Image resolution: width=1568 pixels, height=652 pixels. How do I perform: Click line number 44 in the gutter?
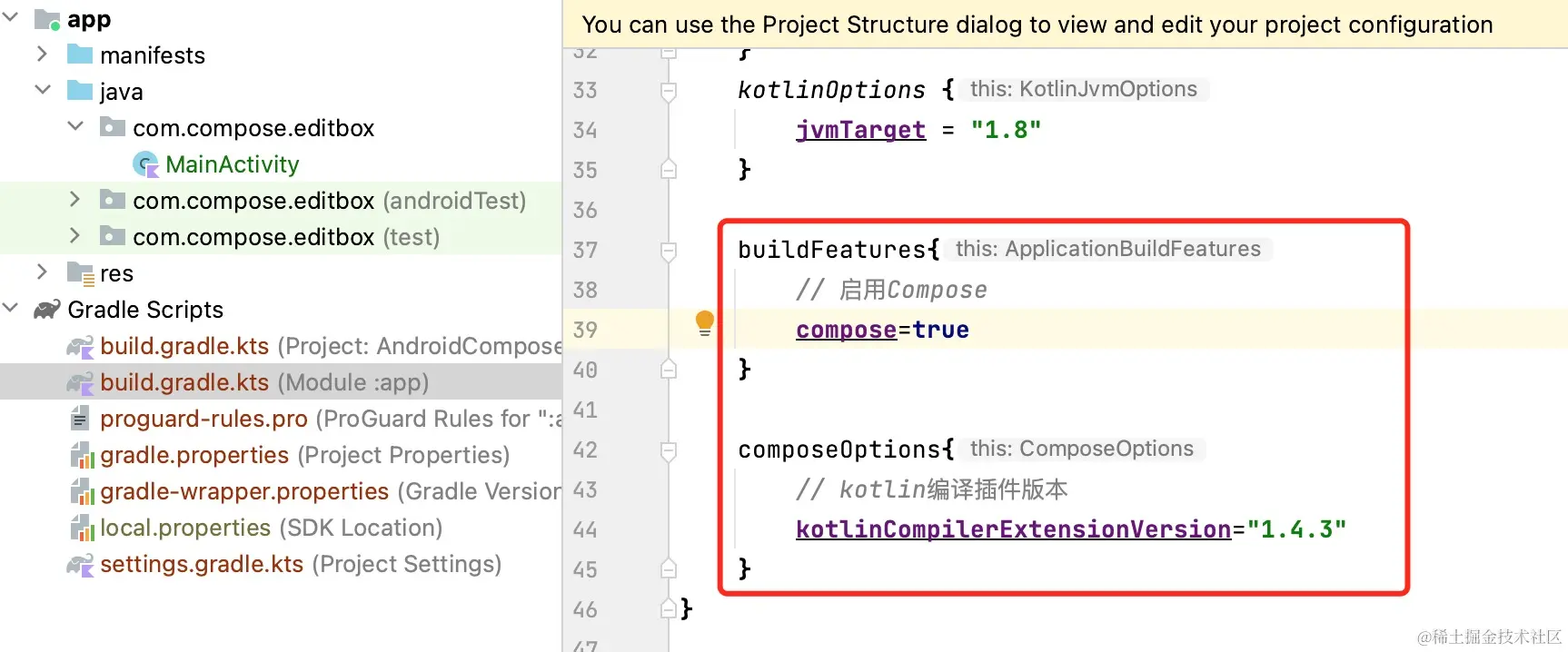[x=585, y=530]
